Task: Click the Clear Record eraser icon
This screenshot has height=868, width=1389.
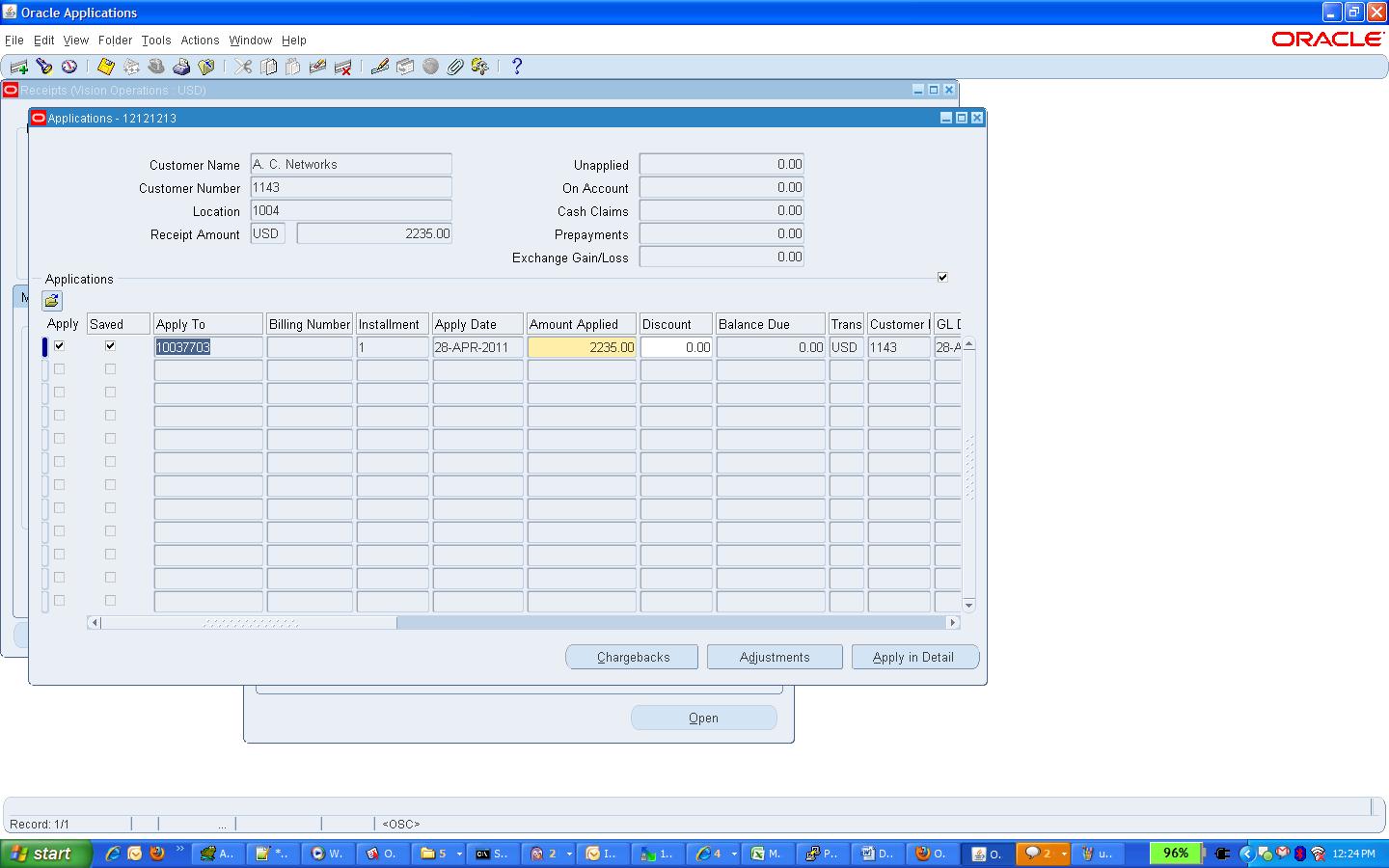Action: tap(317, 67)
